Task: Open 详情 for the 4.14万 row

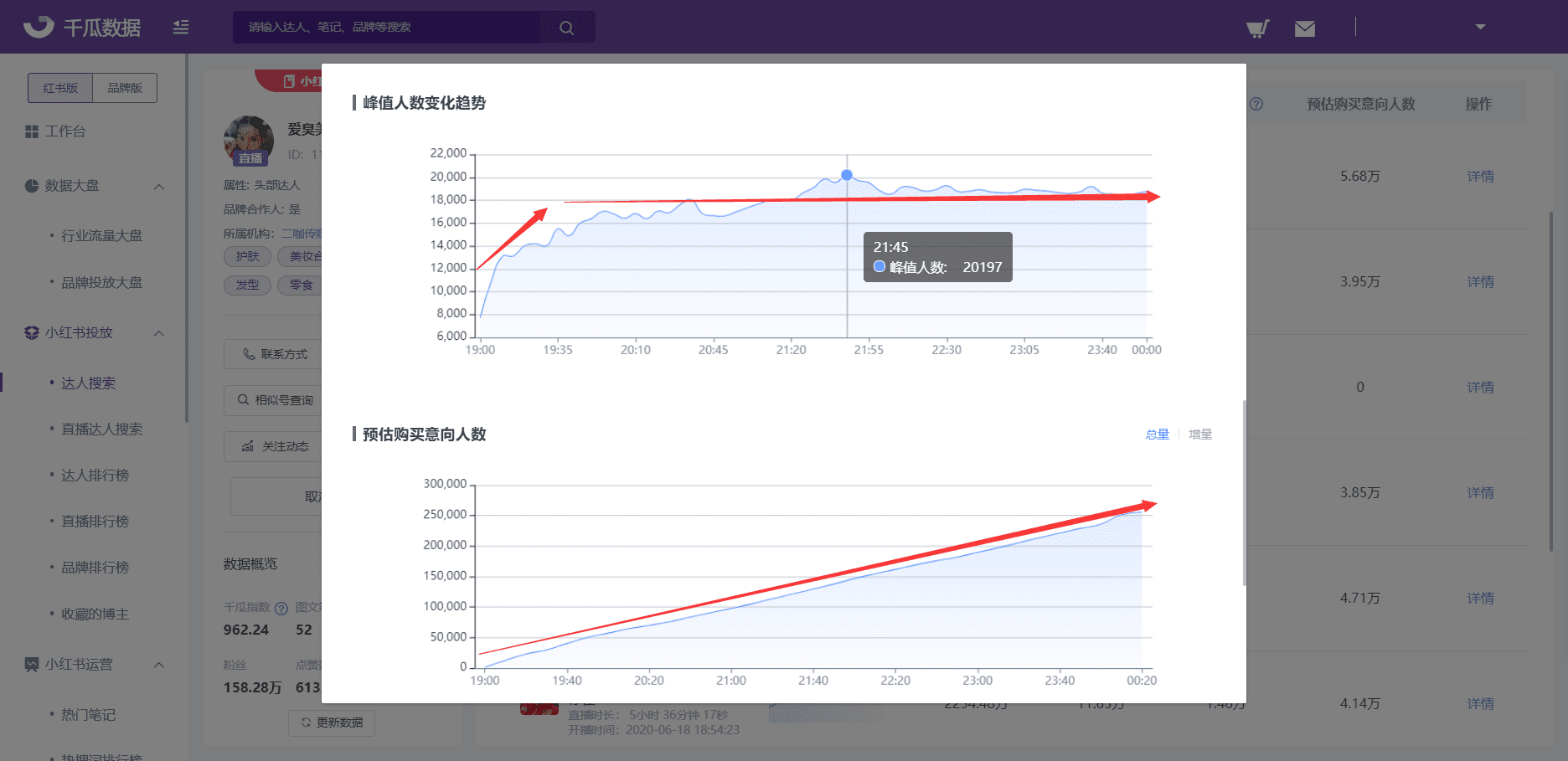Action: pos(1480,704)
